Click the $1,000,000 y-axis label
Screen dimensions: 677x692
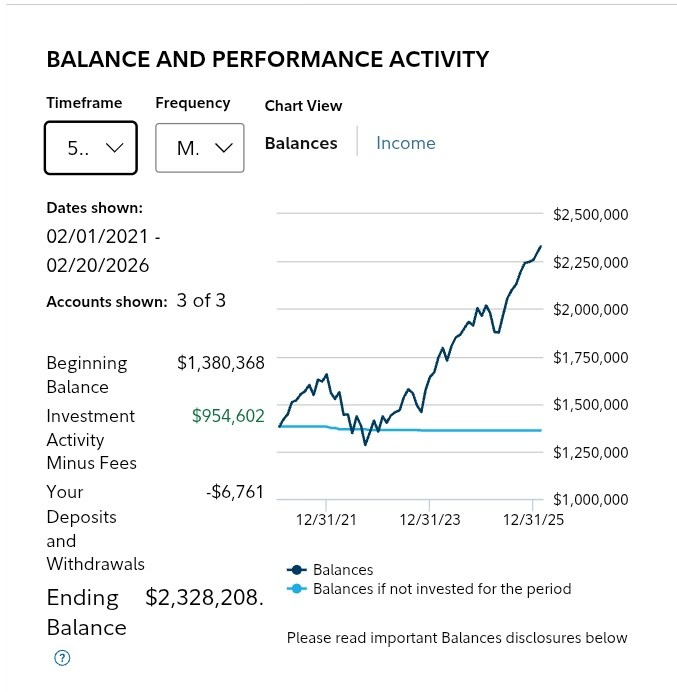click(x=590, y=500)
